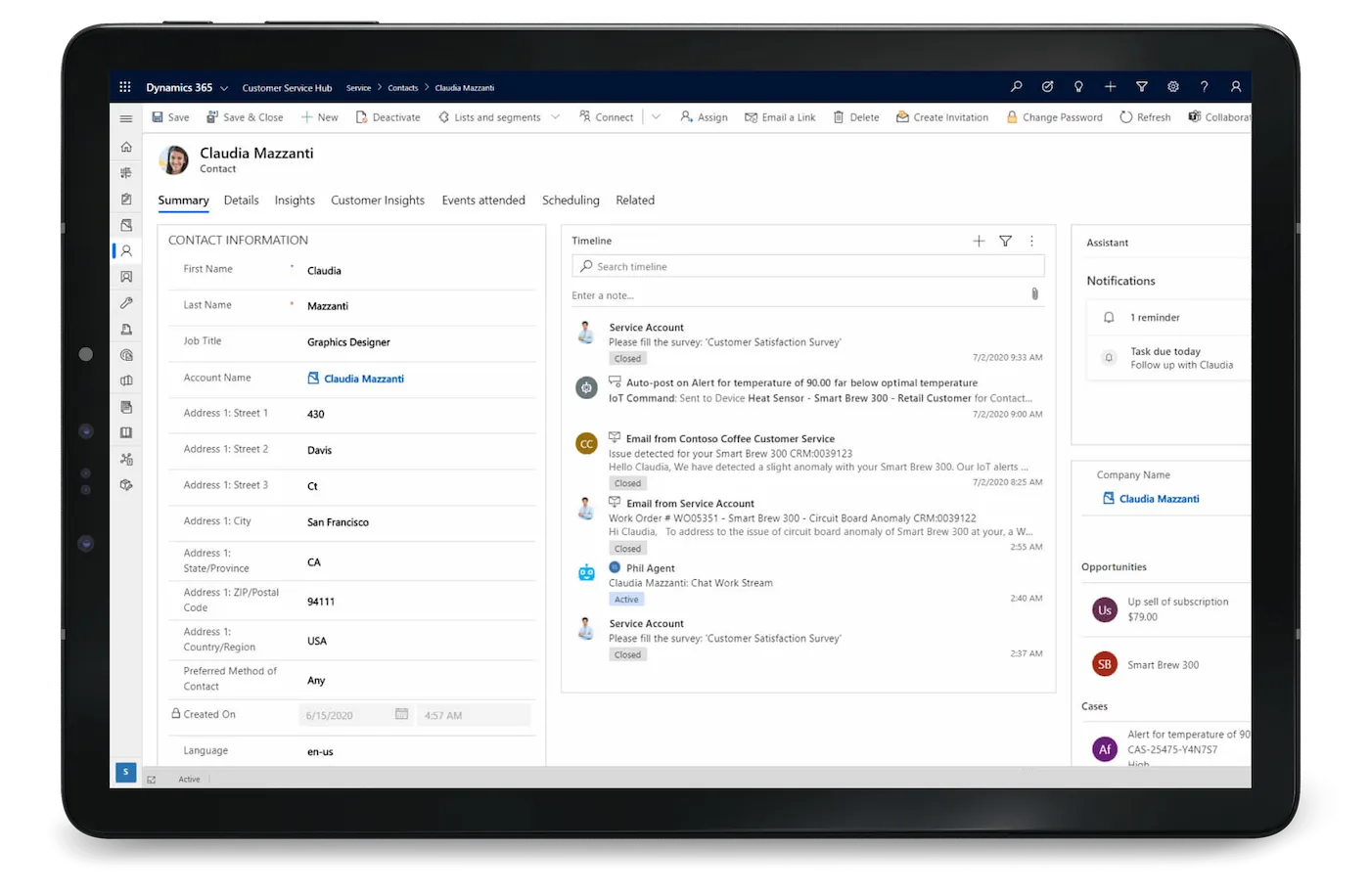This screenshot has height=896, width=1370.
Task: Open Smart Brew 300 opportunity
Action: (1163, 665)
